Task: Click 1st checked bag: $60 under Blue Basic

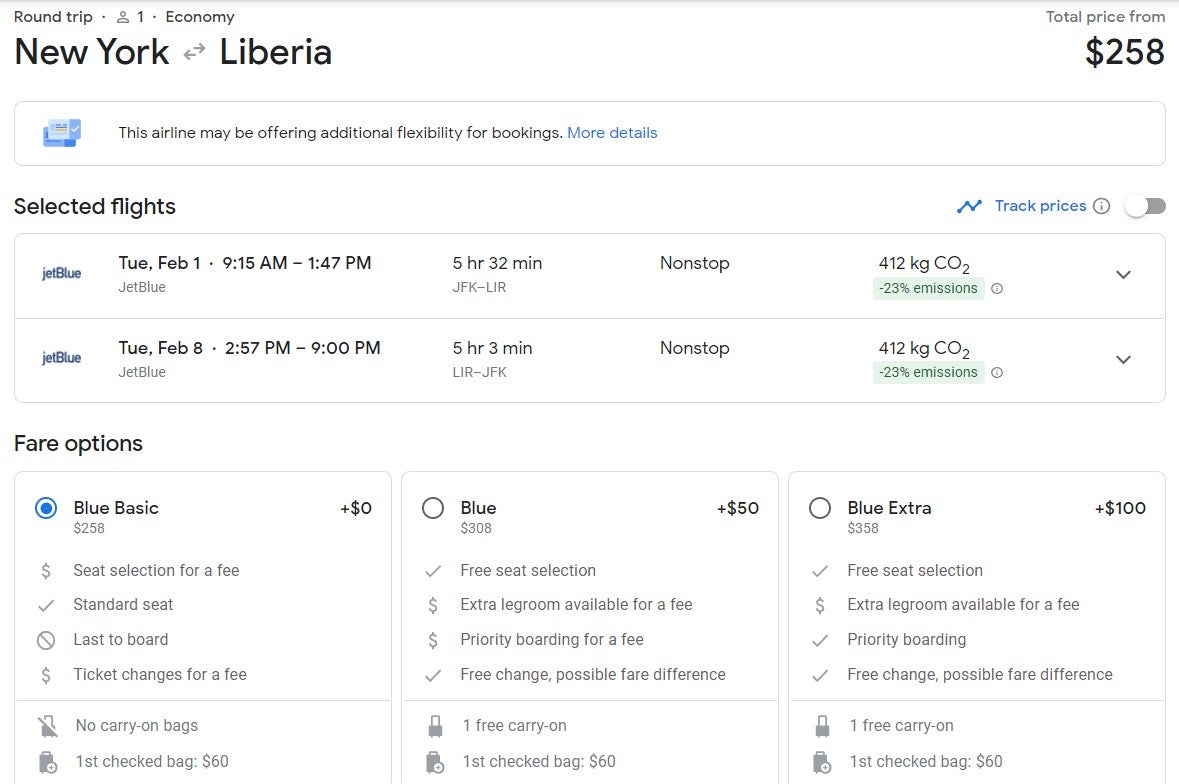Action: (152, 761)
